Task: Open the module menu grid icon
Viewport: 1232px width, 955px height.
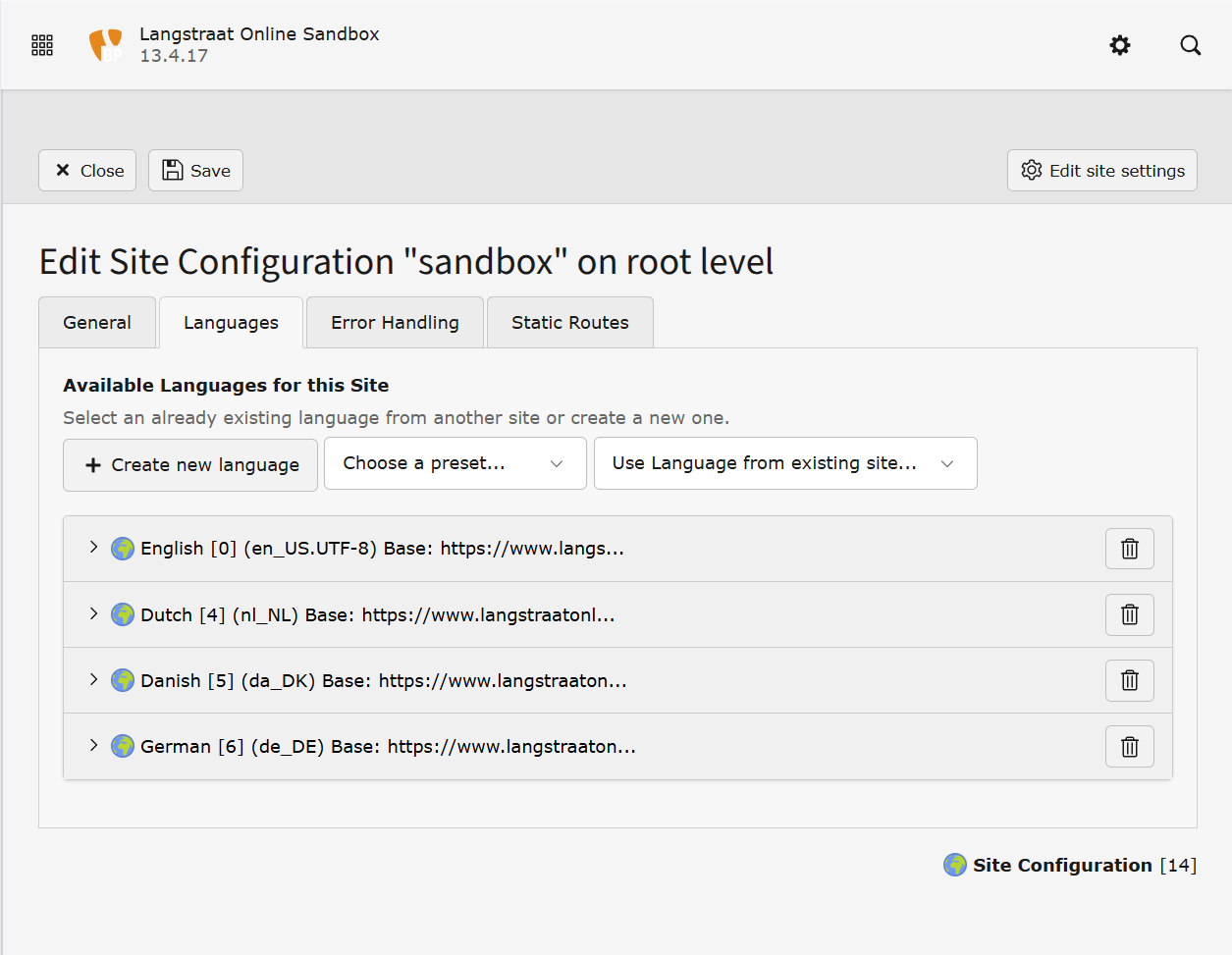Action: (42, 45)
